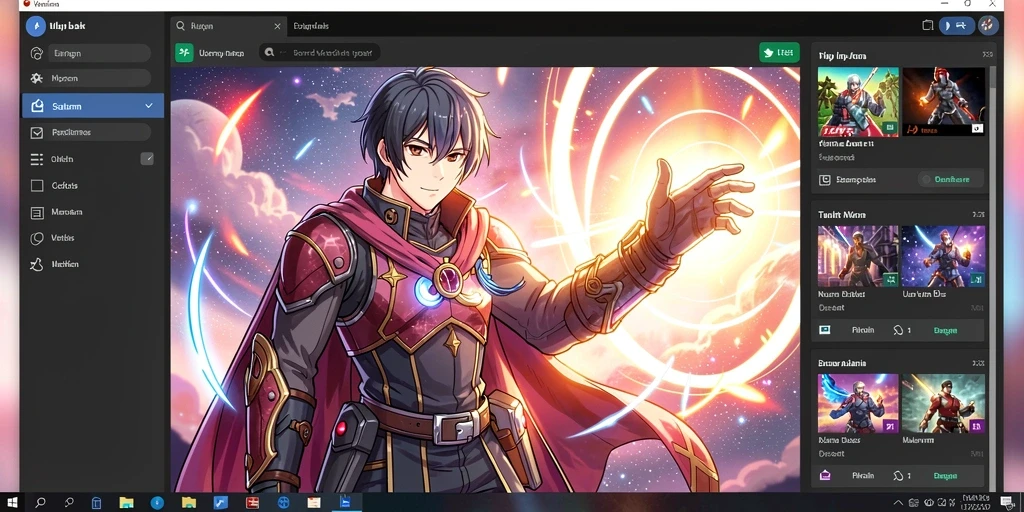This screenshot has width=1024, height=512.
Task: Click the list-lines icon in the left sidebar
Action: click(x=37, y=159)
